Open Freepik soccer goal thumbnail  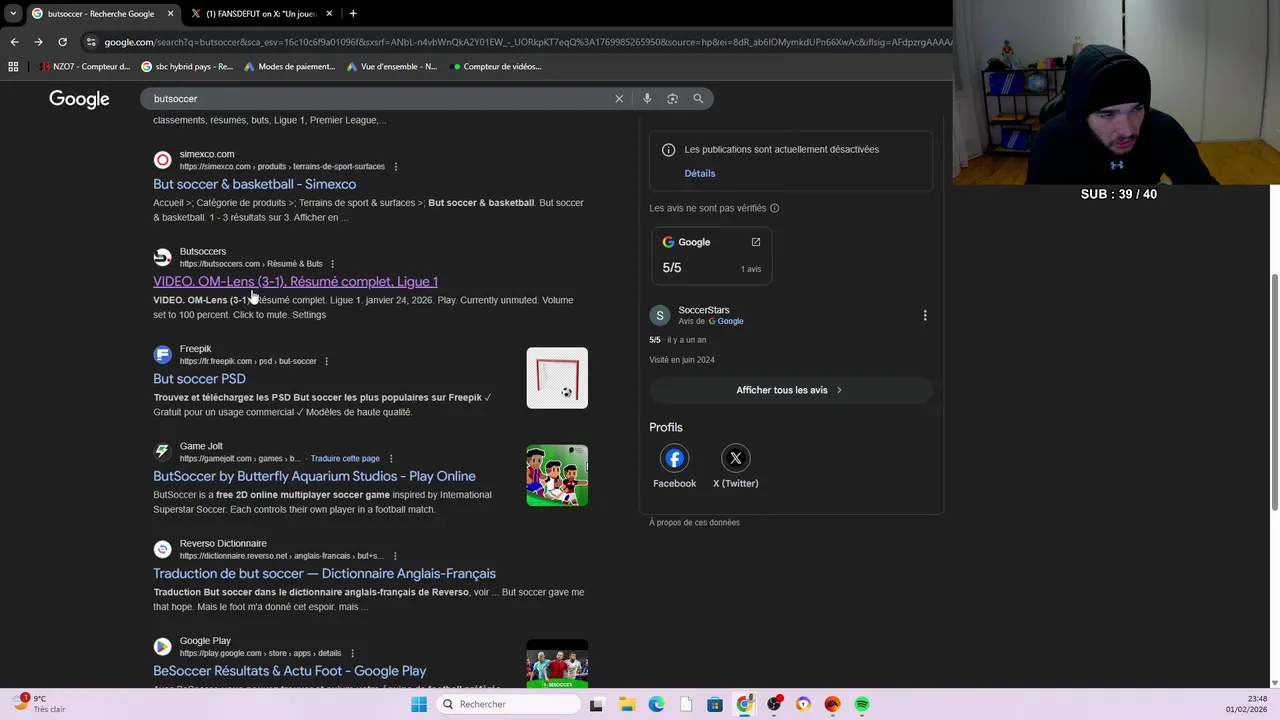click(557, 378)
